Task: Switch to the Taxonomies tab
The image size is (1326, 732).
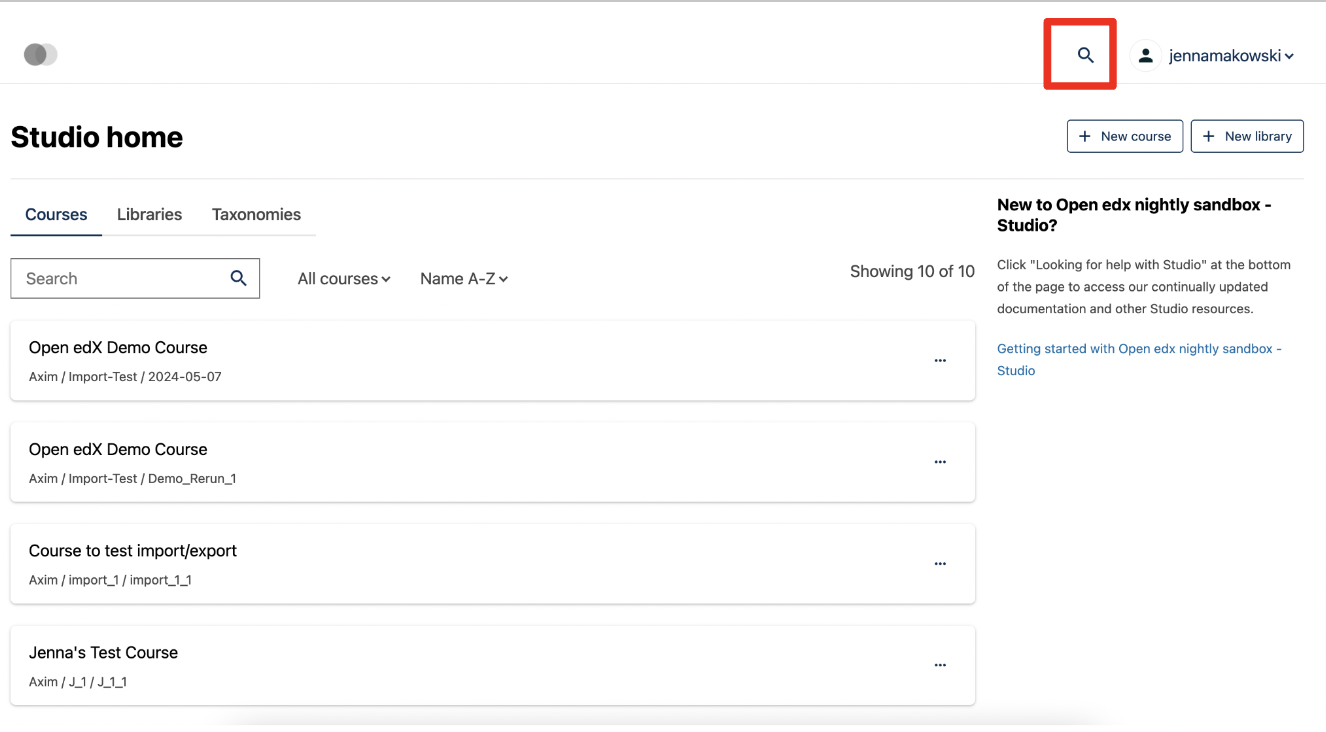Action: (x=256, y=215)
